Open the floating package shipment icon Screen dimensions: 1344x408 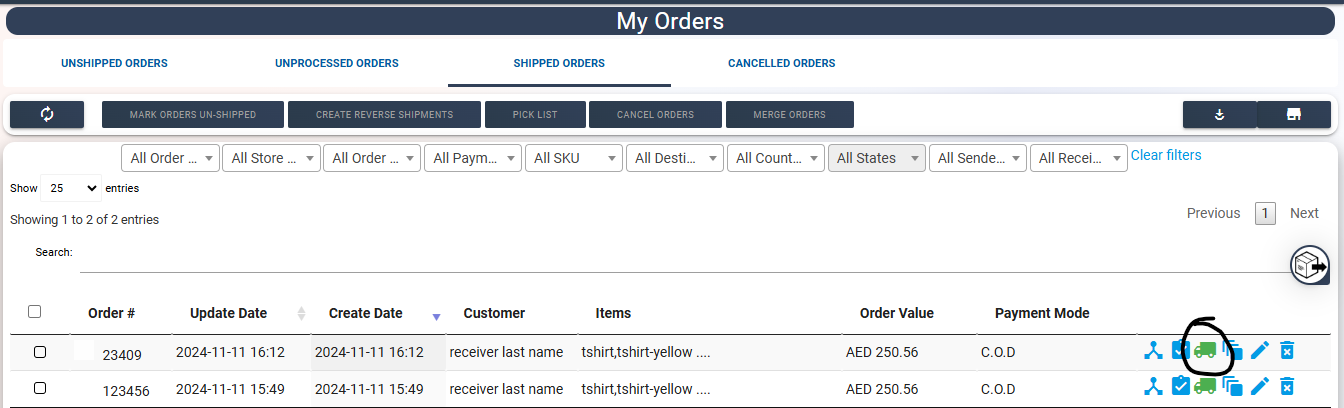point(1310,265)
